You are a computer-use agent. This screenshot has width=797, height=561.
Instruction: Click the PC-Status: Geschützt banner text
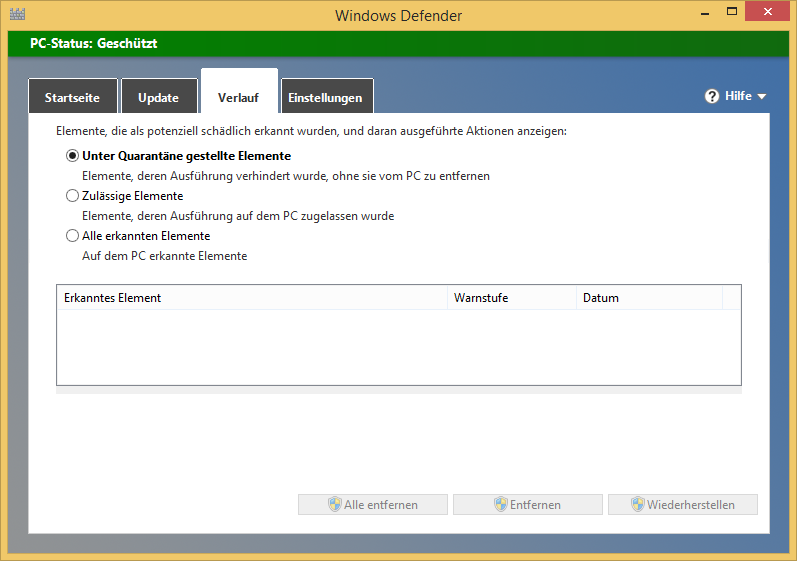point(94,43)
